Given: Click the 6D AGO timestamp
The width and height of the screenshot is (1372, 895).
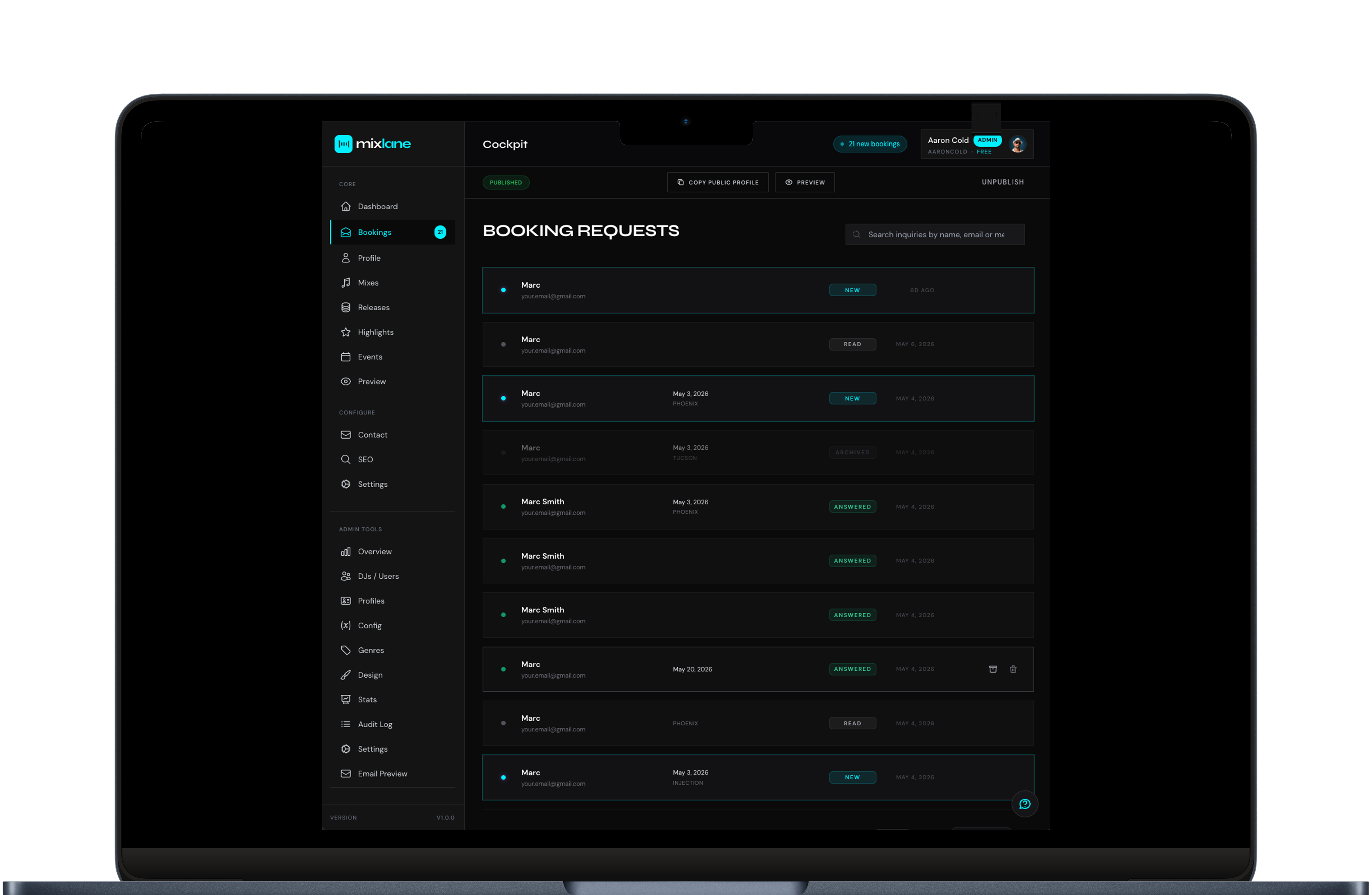Looking at the screenshot, I should [x=922, y=290].
